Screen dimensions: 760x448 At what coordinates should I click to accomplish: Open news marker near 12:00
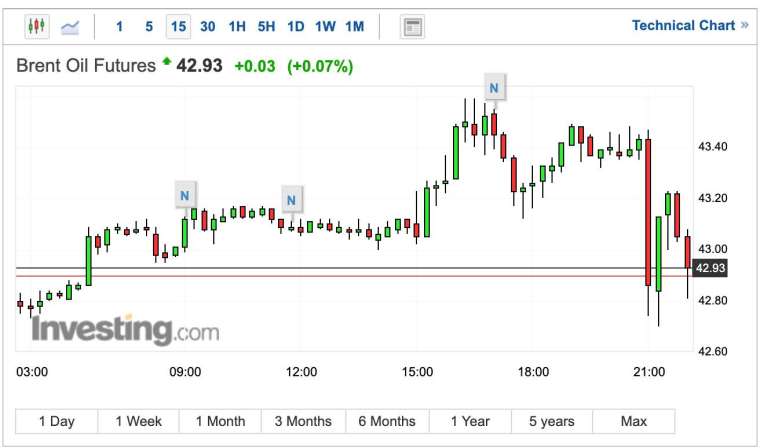[x=292, y=199]
